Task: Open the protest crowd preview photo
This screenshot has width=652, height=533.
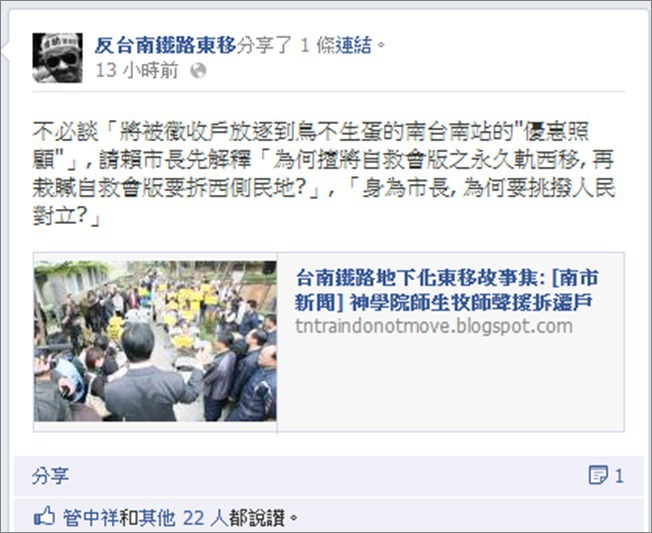Action: coord(155,341)
